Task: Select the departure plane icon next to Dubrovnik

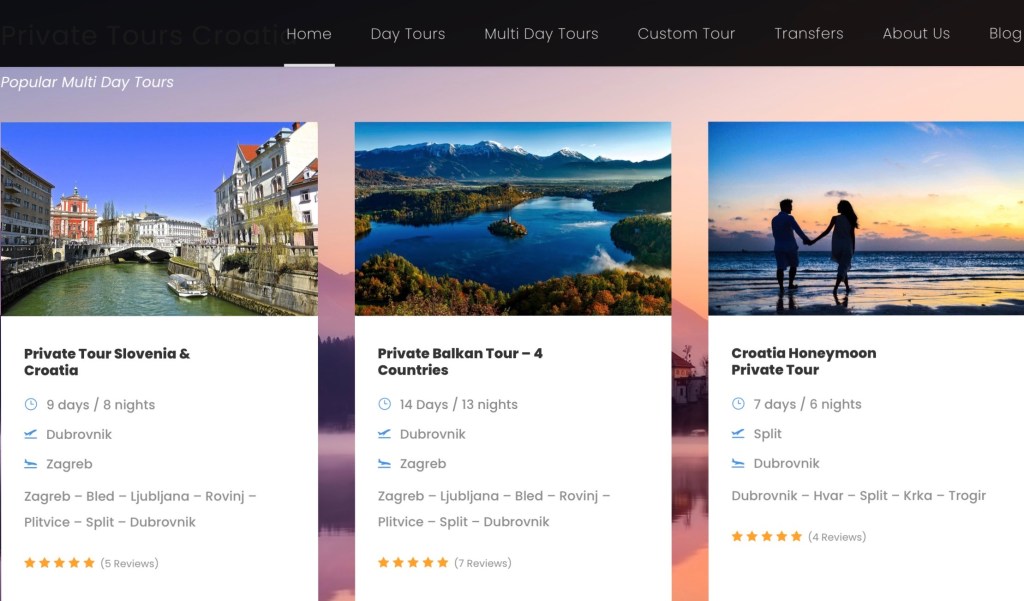Action: [31, 434]
